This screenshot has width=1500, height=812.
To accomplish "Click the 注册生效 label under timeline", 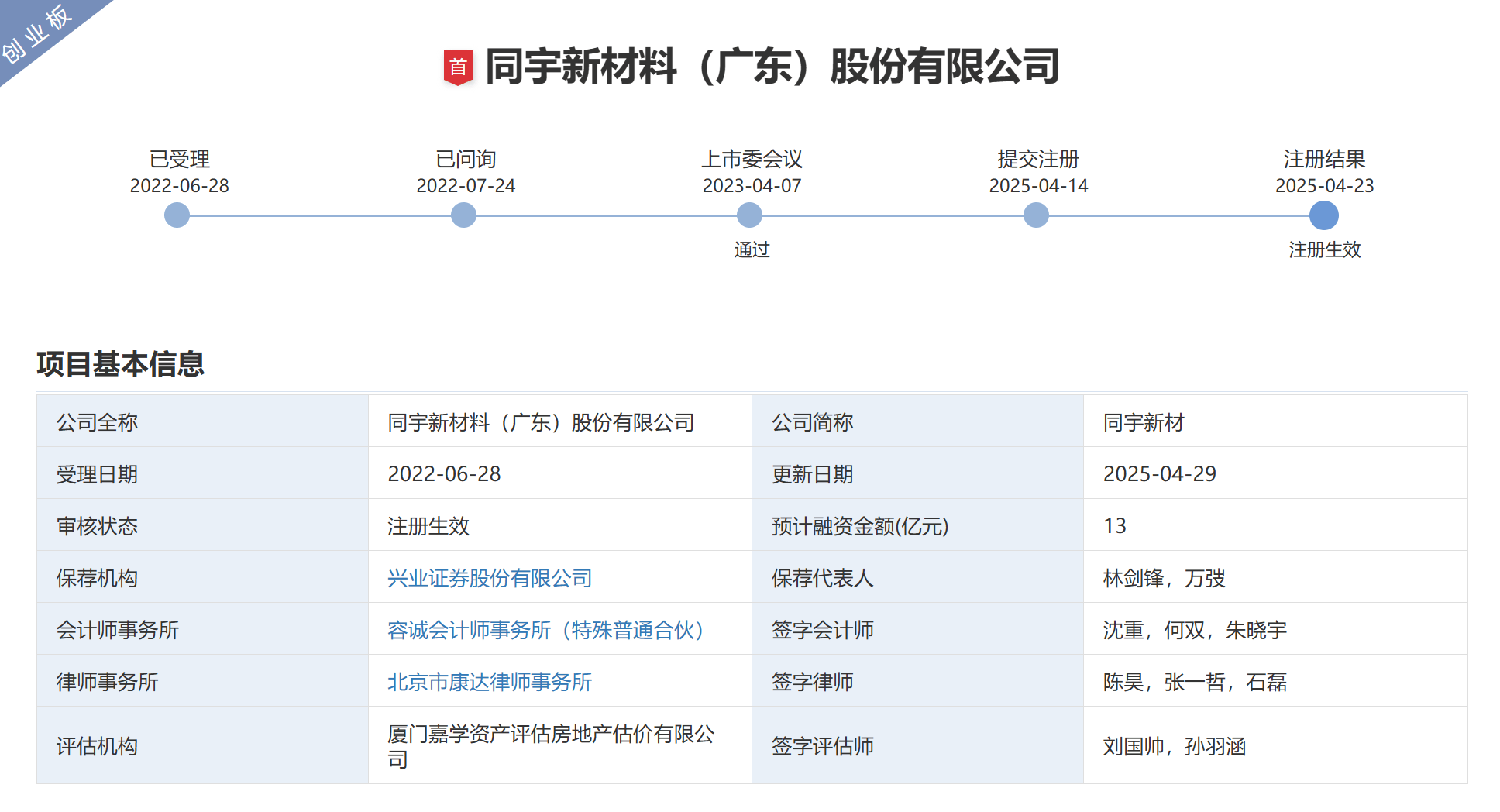I will (x=1324, y=249).
